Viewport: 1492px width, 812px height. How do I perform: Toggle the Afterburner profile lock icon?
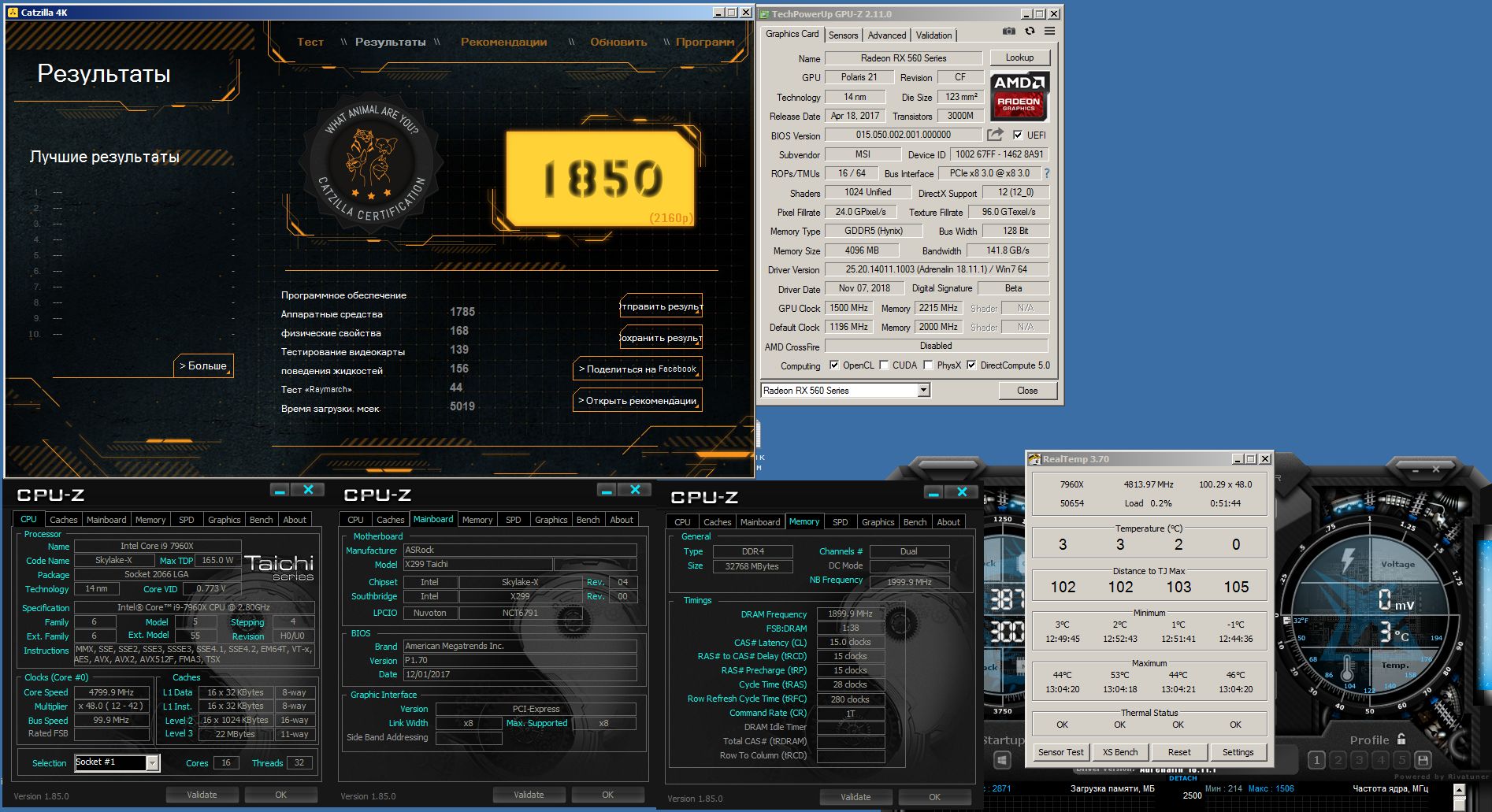1401,740
